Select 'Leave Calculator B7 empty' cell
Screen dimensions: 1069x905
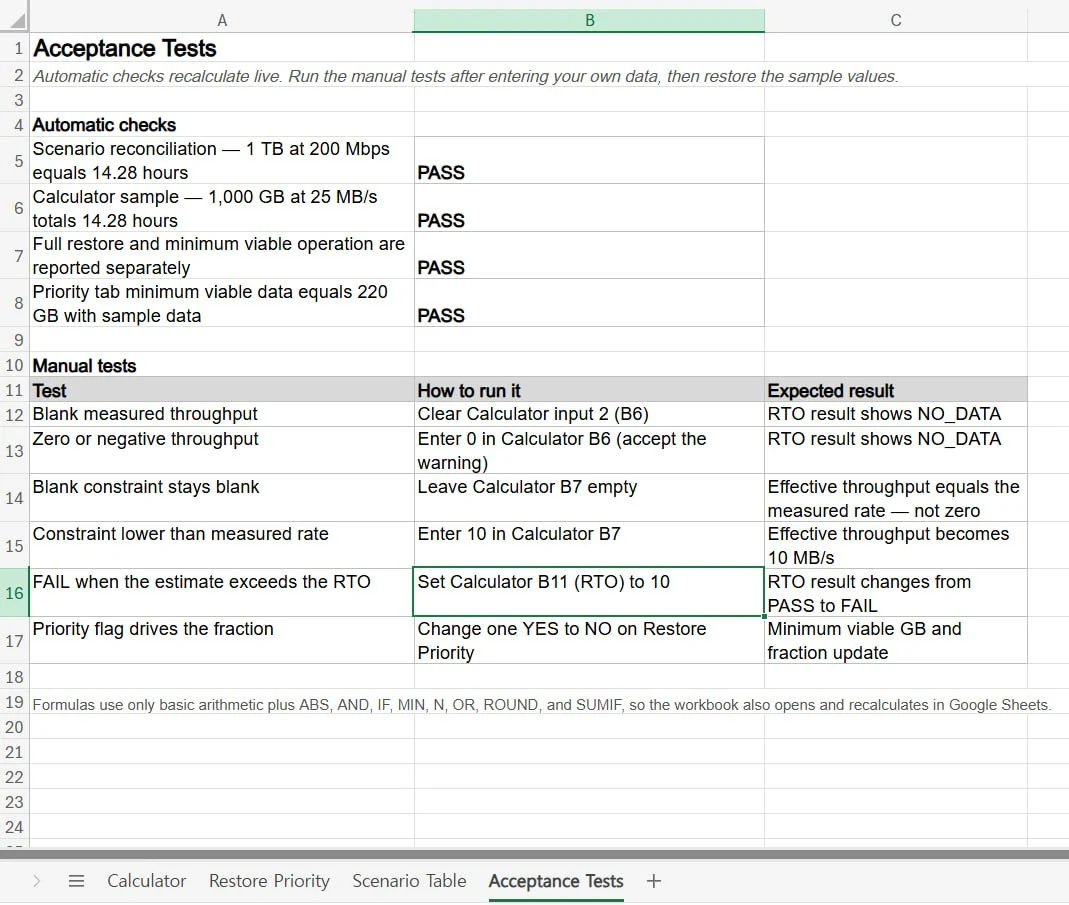[x=589, y=498]
